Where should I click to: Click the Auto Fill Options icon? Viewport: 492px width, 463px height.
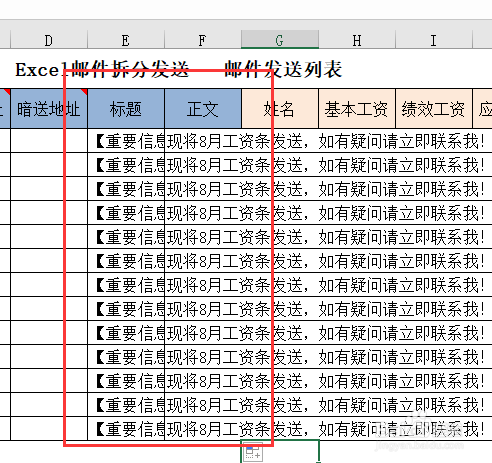pyautogui.click(x=253, y=452)
